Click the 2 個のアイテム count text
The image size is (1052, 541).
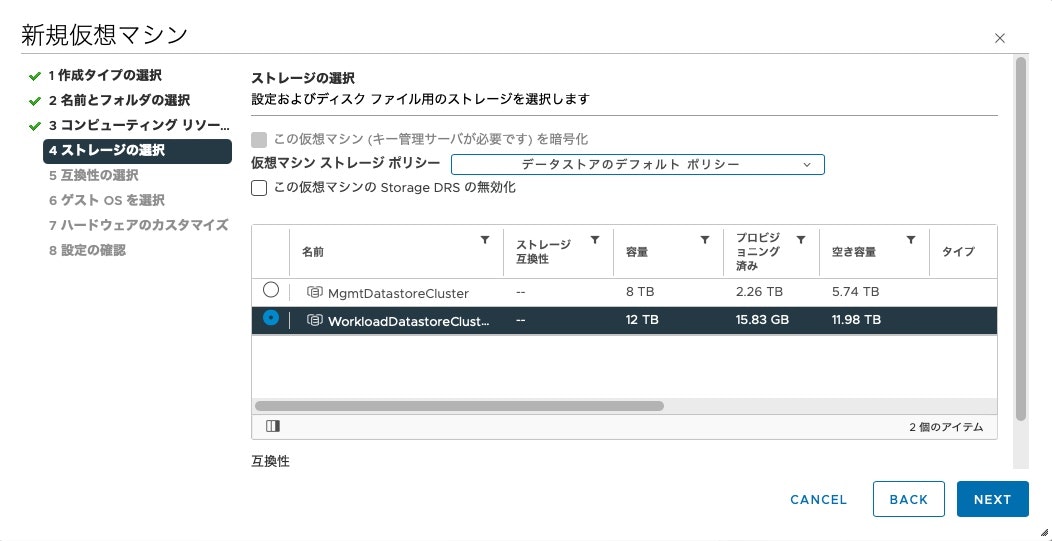(x=947, y=427)
